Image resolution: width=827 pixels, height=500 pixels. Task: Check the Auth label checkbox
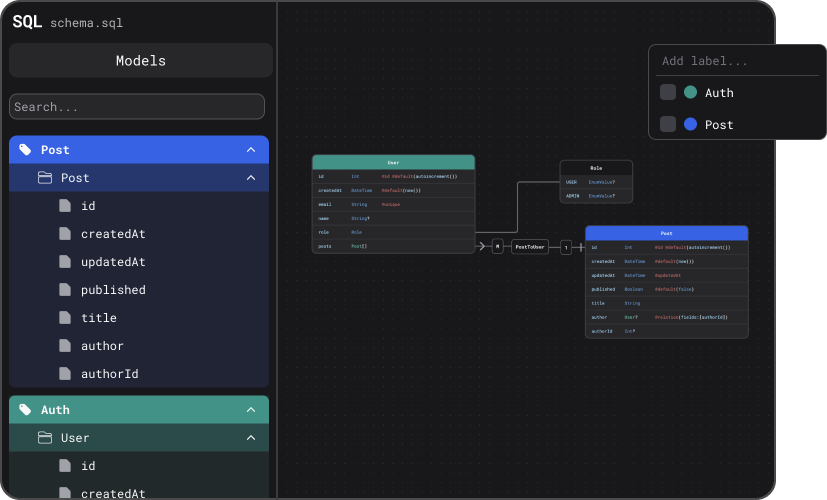pyautogui.click(x=668, y=92)
